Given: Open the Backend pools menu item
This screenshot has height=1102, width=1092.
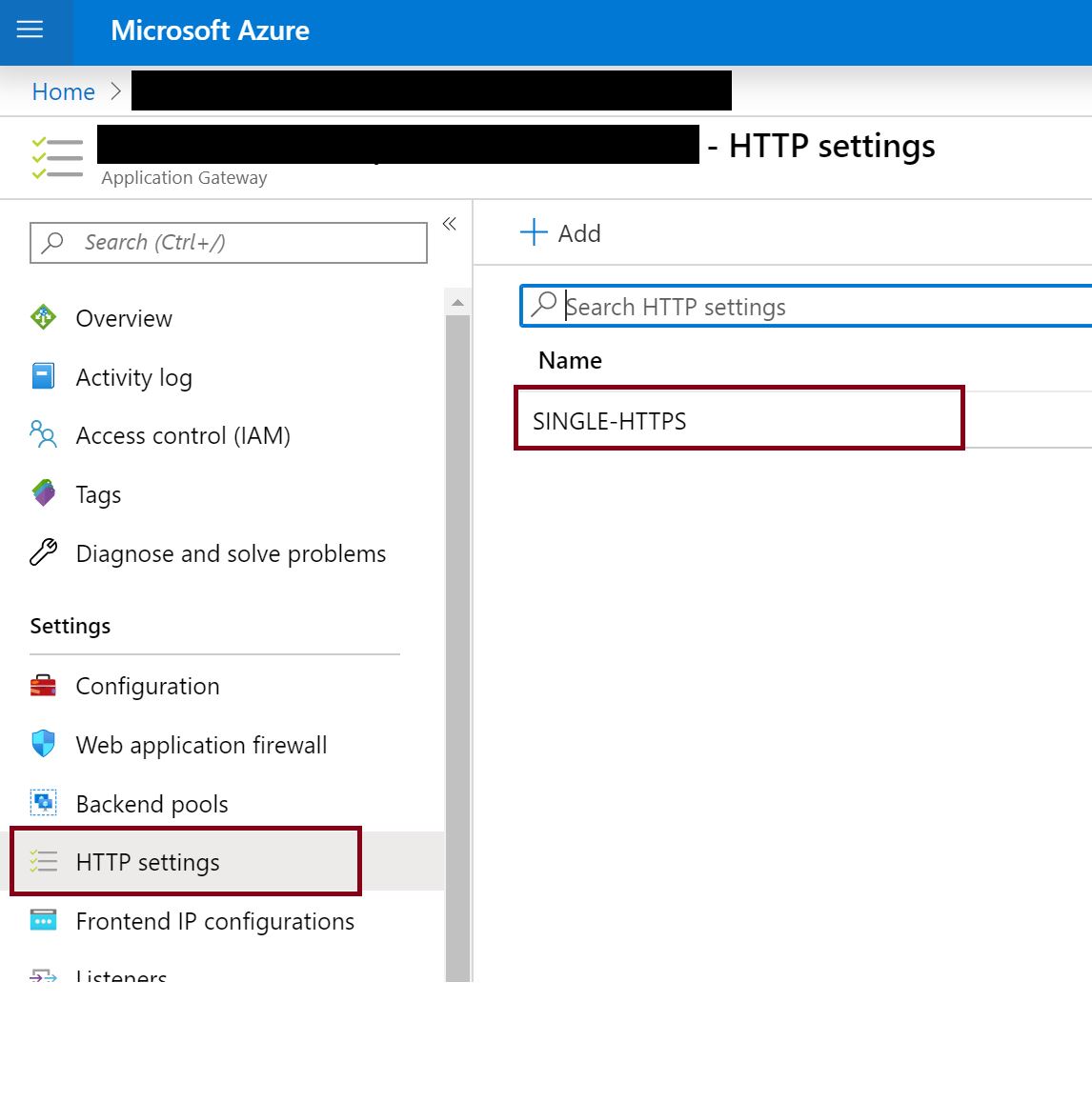Looking at the screenshot, I should [152, 804].
